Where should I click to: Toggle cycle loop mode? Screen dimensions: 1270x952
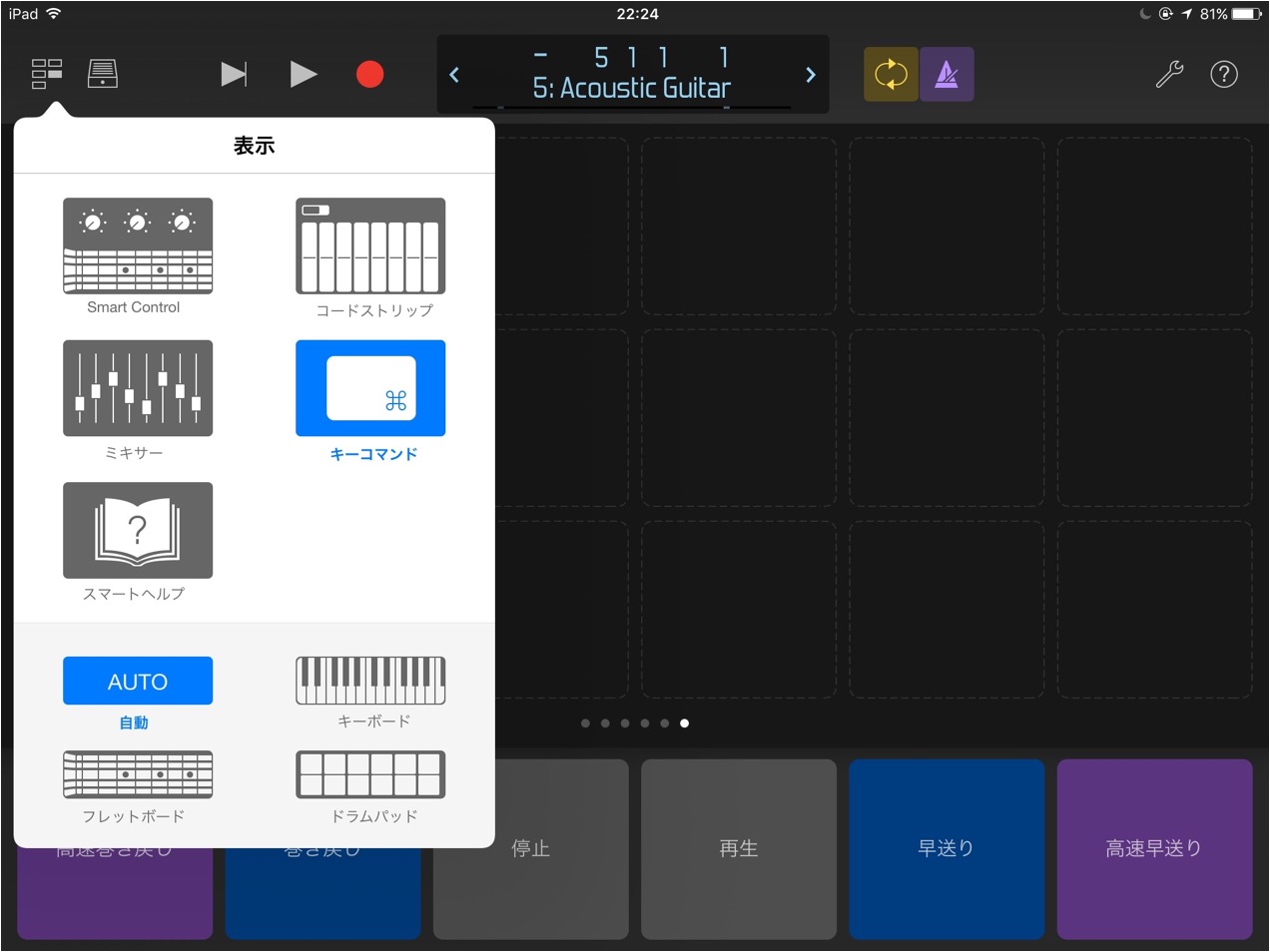pyautogui.click(x=891, y=74)
